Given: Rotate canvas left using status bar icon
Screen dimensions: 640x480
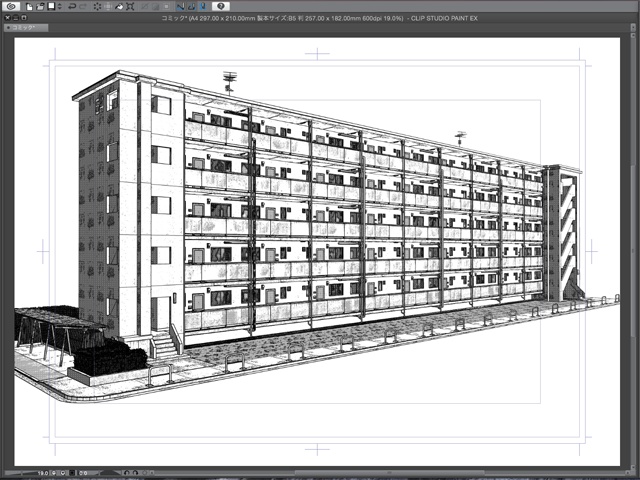Looking at the screenshot, I should (127, 473).
